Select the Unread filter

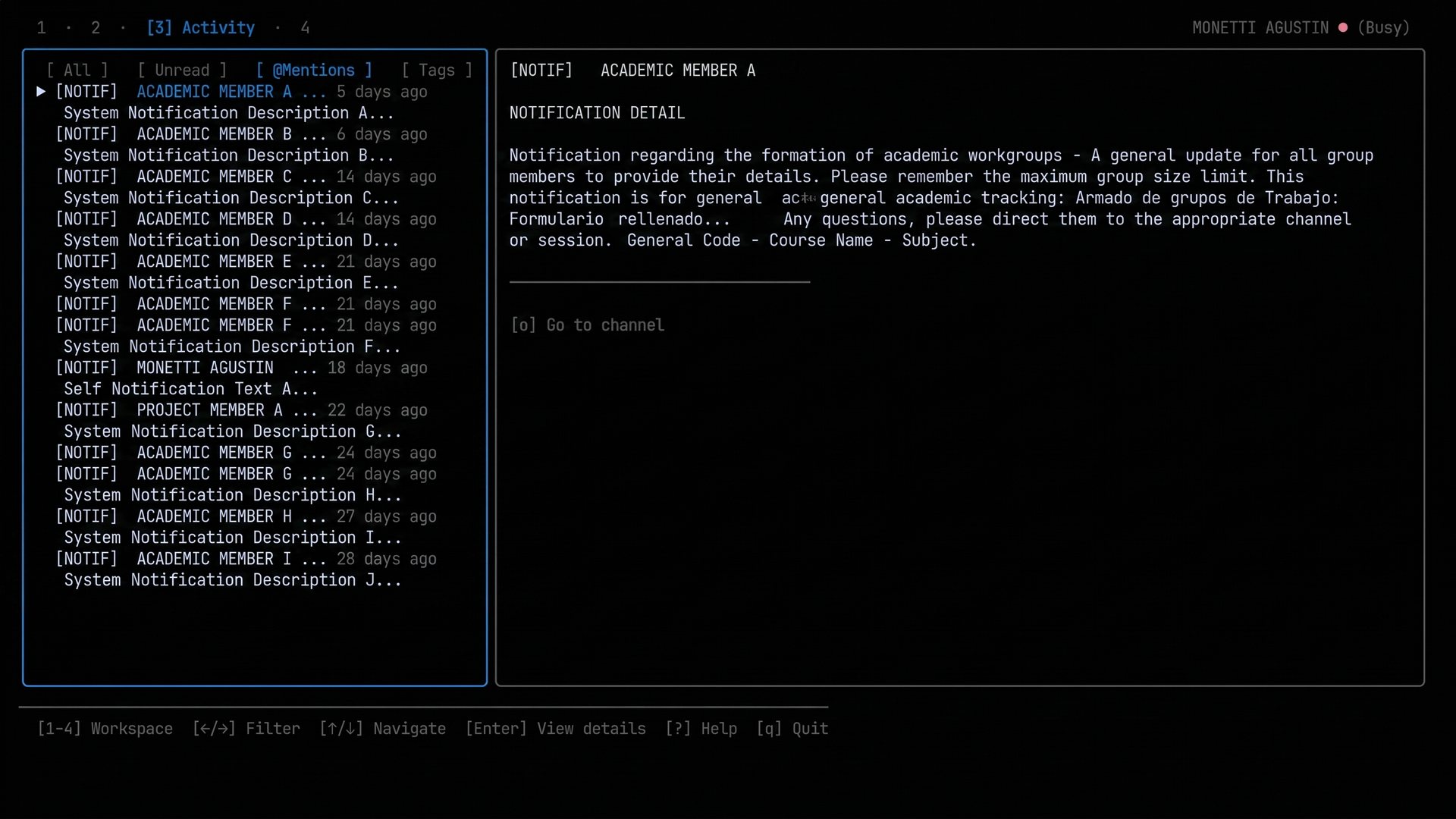182,71
